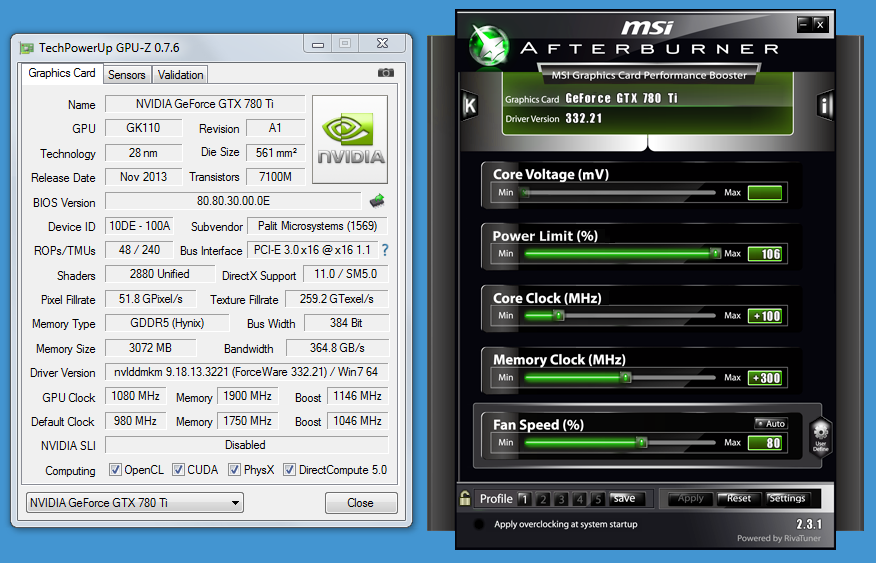This screenshot has height=563, width=876.
Task: Click the Fan Speed slider handle
Action: pyautogui.click(x=642, y=443)
